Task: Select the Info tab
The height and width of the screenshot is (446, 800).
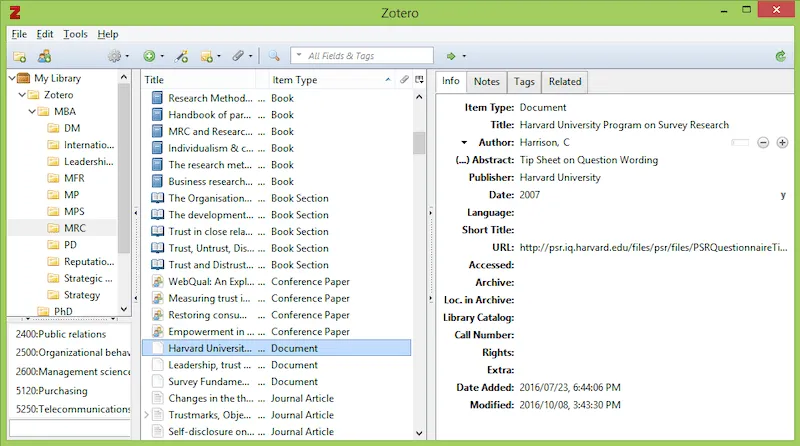Action: click(x=451, y=81)
